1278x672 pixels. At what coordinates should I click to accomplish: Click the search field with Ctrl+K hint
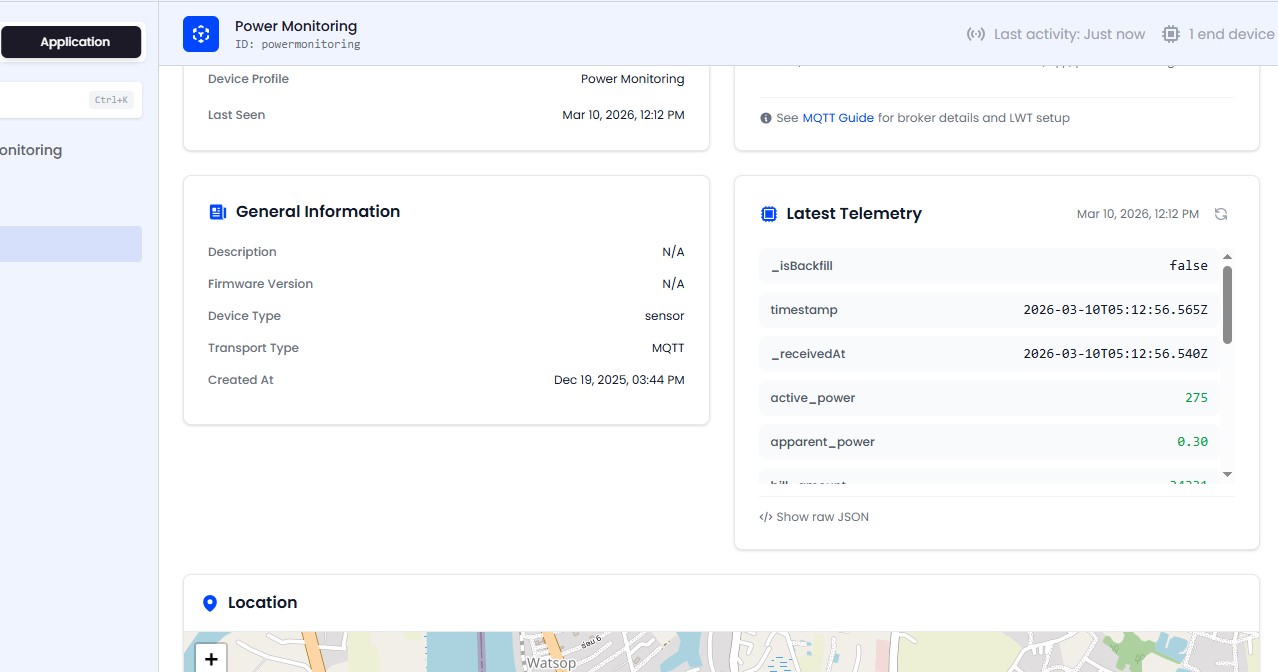click(70, 100)
